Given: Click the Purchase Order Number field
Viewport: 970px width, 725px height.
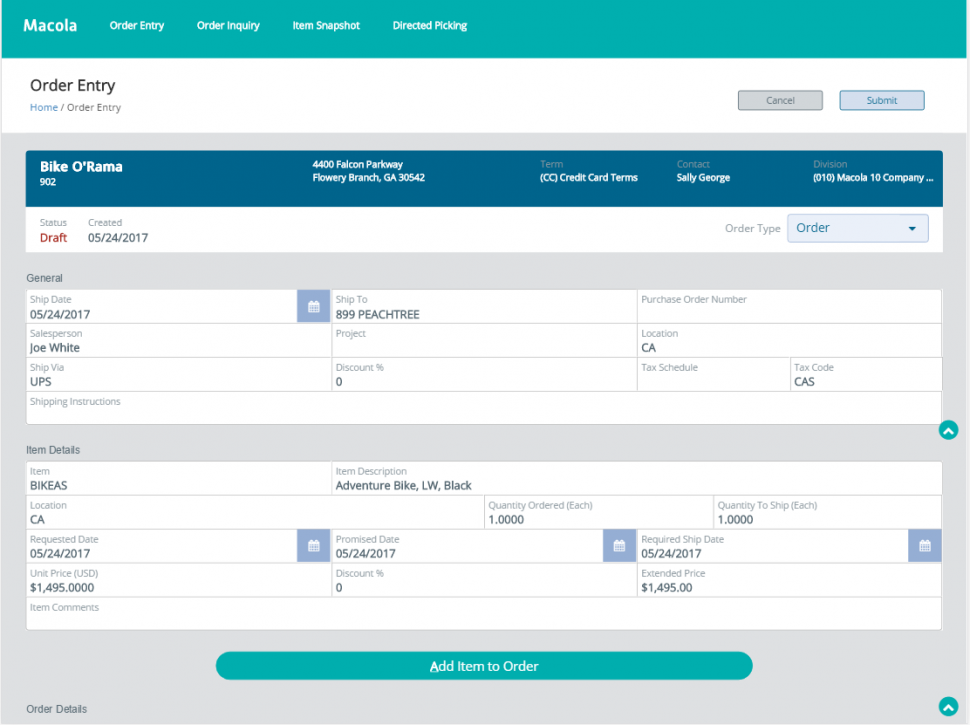Looking at the screenshot, I should point(788,308).
